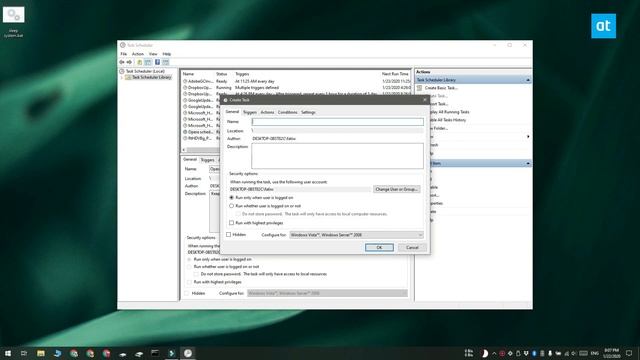Image resolution: width=640 pixels, height=360 pixels.
Task: Check the Hidden checkbox in Create Task dialog
Action: click(x=229, y=235)
